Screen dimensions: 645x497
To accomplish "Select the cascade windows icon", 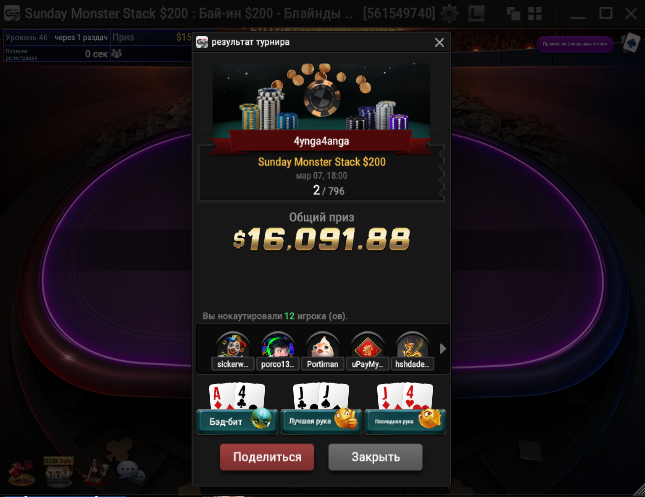I will [513, 14].
